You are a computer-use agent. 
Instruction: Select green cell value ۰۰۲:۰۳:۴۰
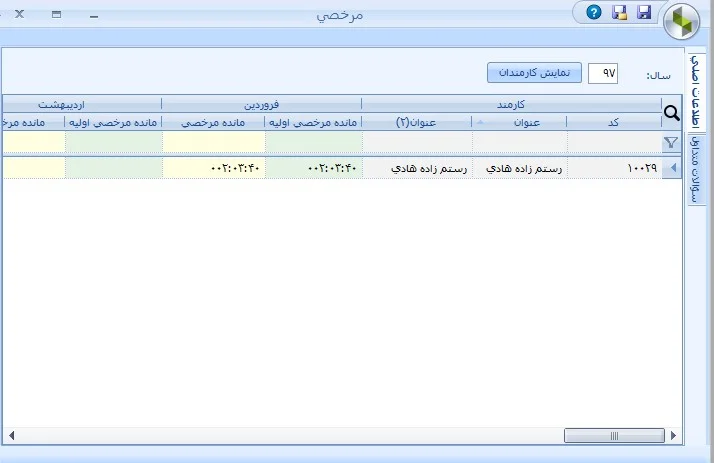[x=314, y=168]
